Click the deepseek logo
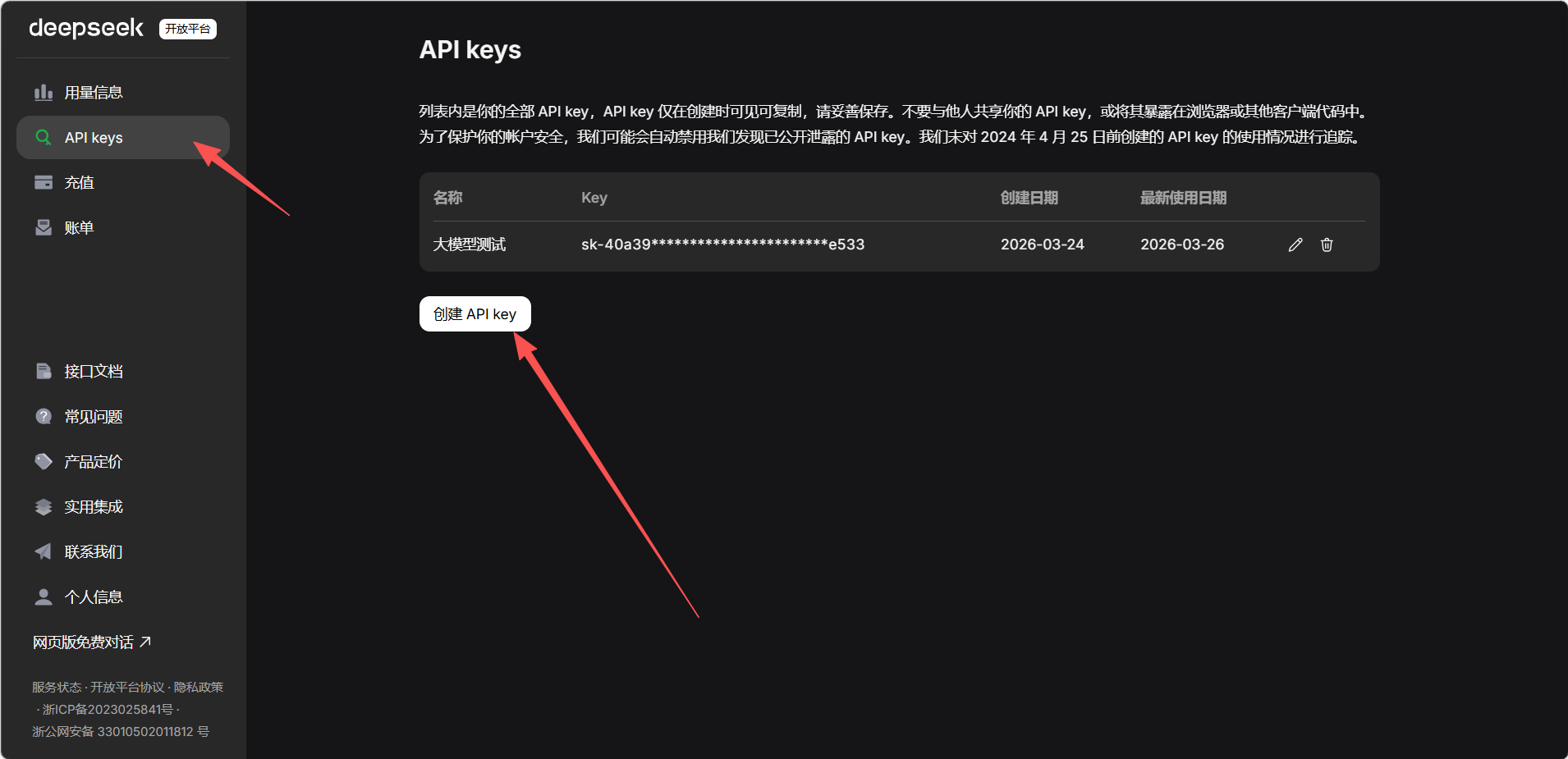Viewport: 1568px width, 759px height. (x=86, y=28)
